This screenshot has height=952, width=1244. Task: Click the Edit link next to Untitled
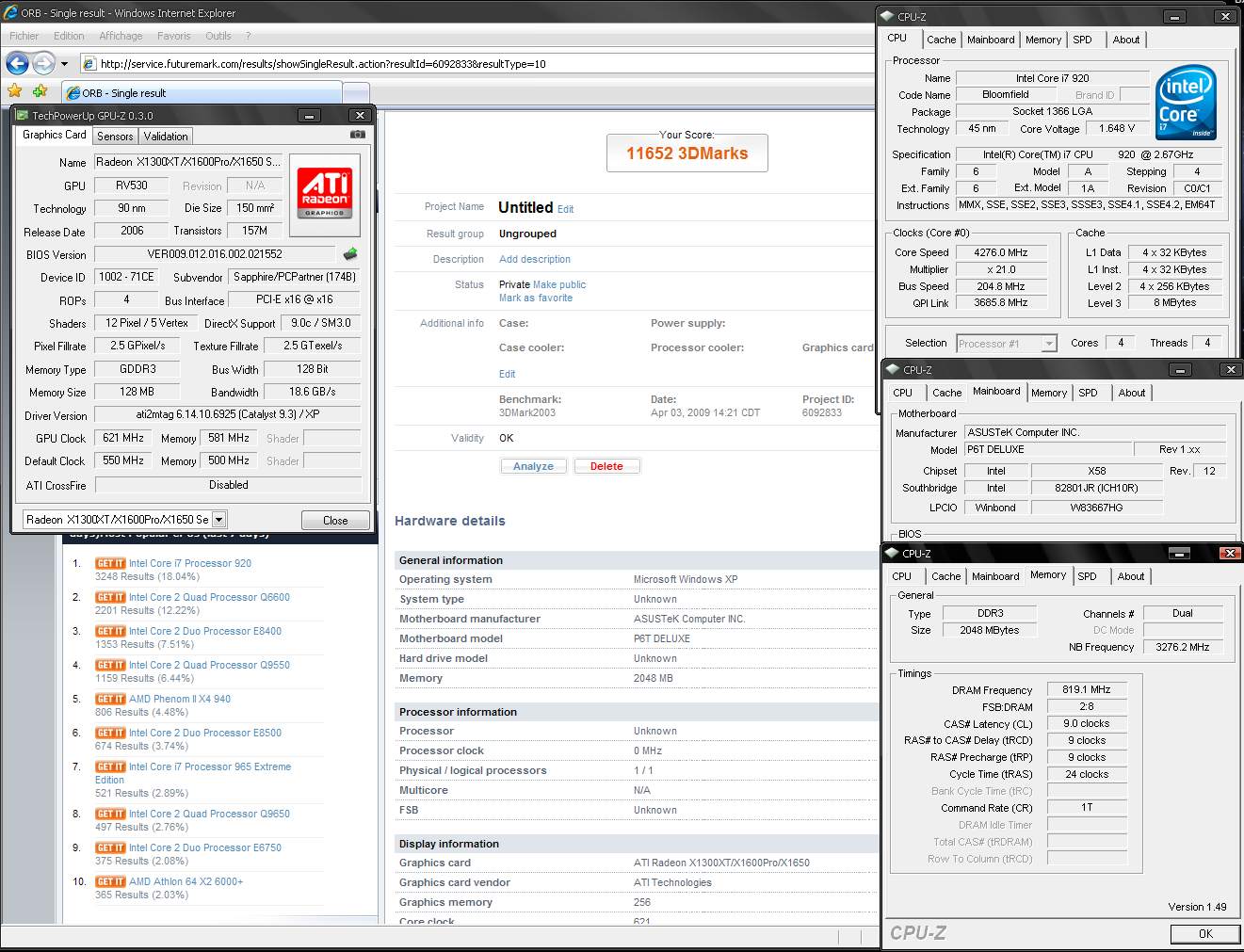click(565, 209)
